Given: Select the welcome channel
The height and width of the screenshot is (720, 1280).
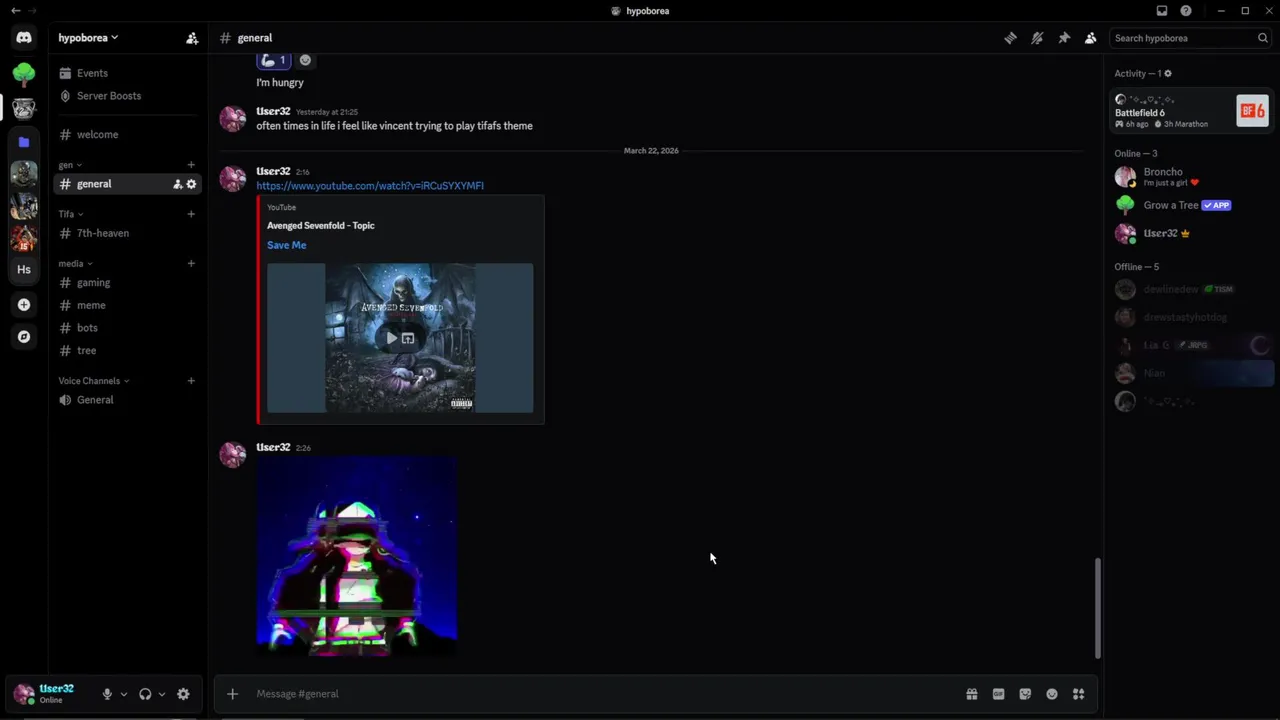Looking at the screenshot, I should tap(127, 135).
